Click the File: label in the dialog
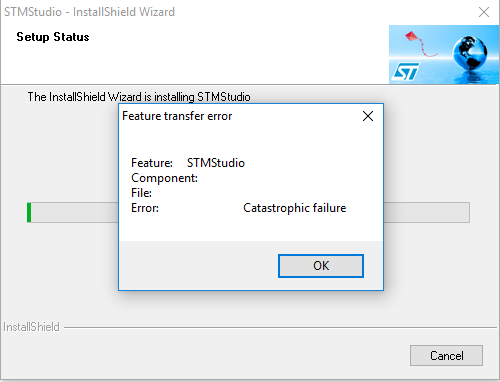This screenshot has width=500, height=382. pyautogui.click(x=141, y=193)
